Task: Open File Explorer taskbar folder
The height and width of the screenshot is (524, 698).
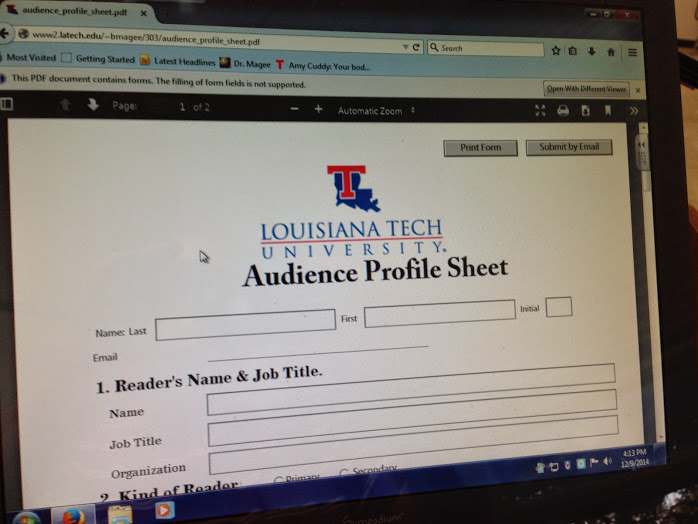Action: pos(120,515)
